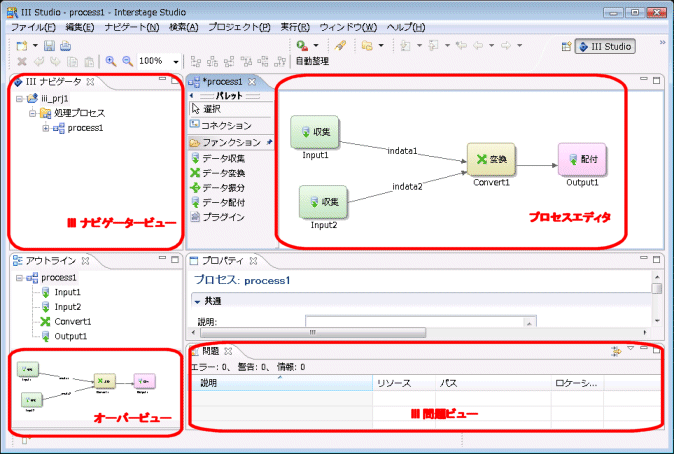This screenshot has width=674, height=454.
Task: Click the Undo arrow icon
Action: [x=39, y=61]
